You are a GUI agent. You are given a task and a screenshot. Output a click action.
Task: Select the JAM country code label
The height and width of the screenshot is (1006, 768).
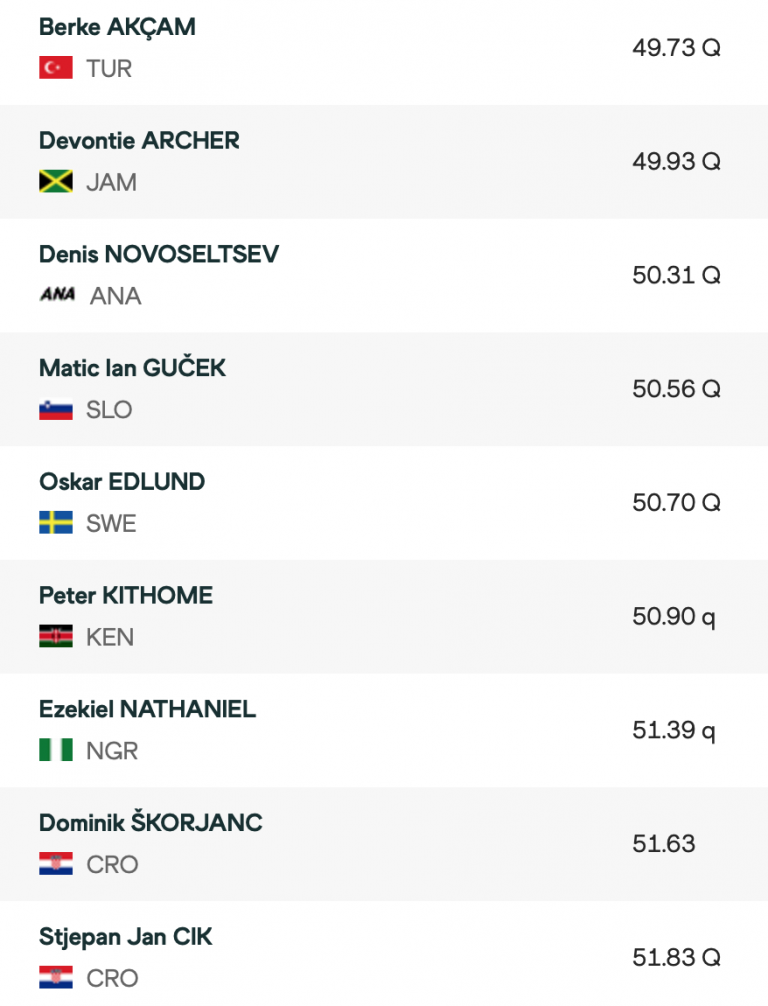click(x=111, y=183)
